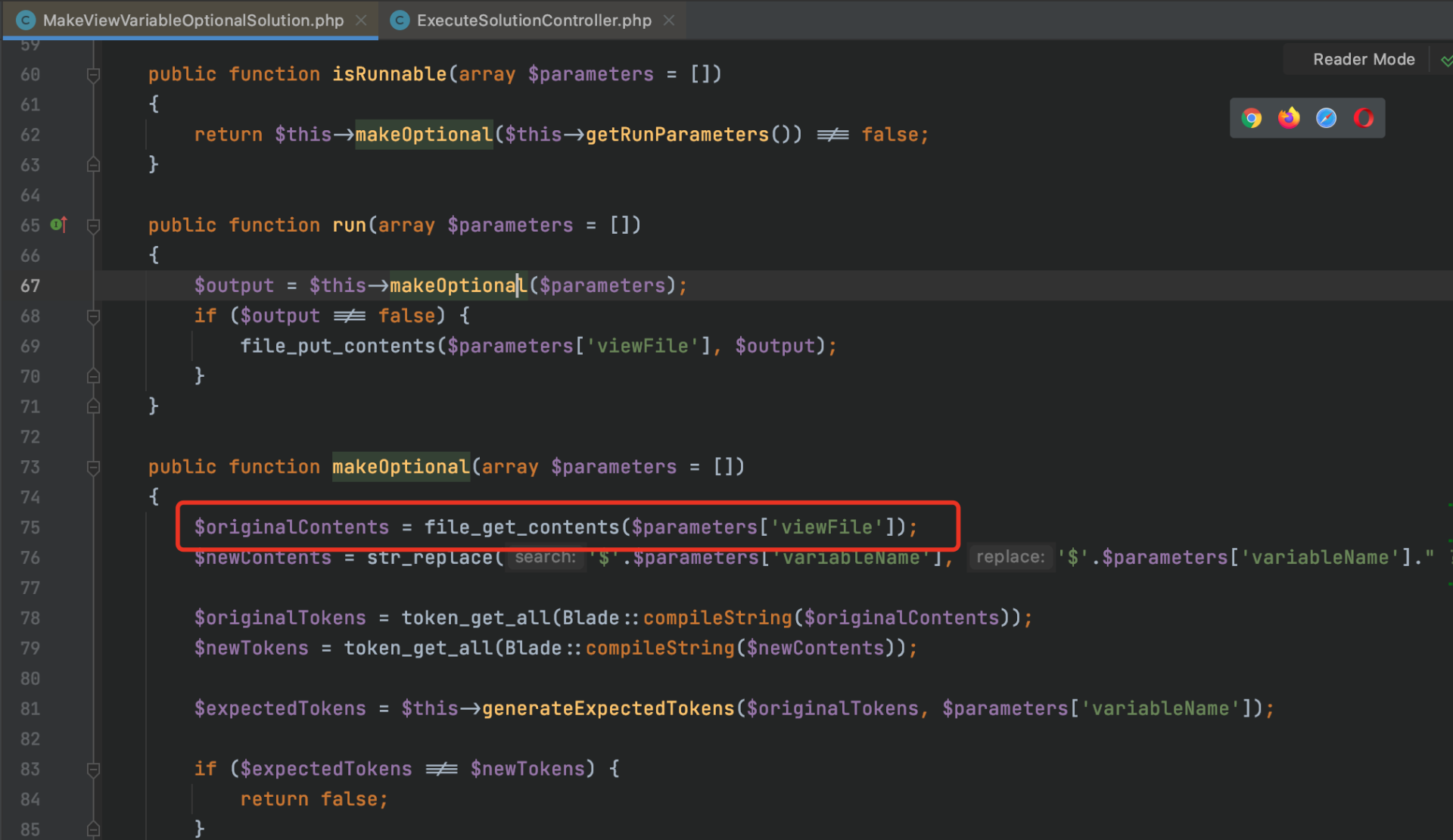Click fold end marker at line 71

click(93, 406)
